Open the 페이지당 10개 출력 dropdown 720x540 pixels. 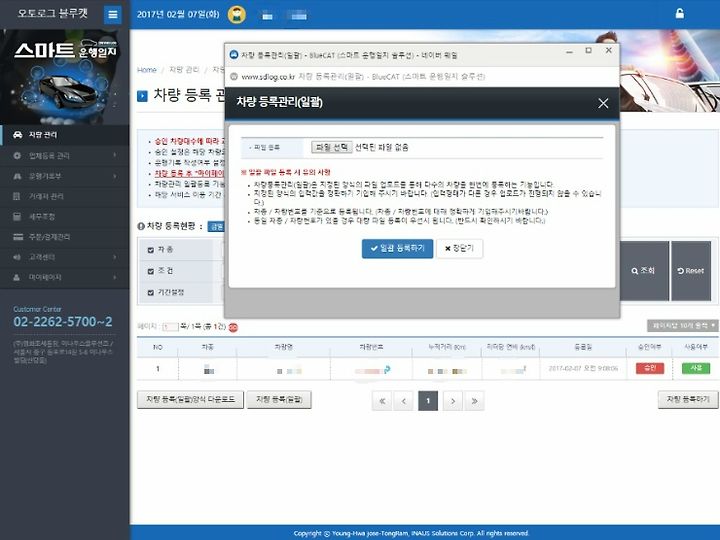click(683, 326)
